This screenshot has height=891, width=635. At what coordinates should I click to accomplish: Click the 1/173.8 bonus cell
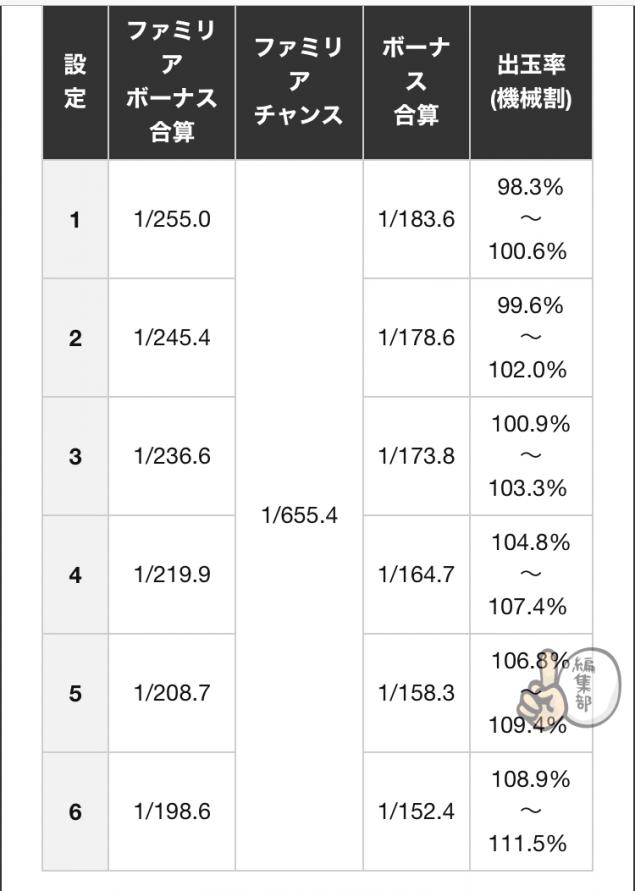click(x=416, y=457)
